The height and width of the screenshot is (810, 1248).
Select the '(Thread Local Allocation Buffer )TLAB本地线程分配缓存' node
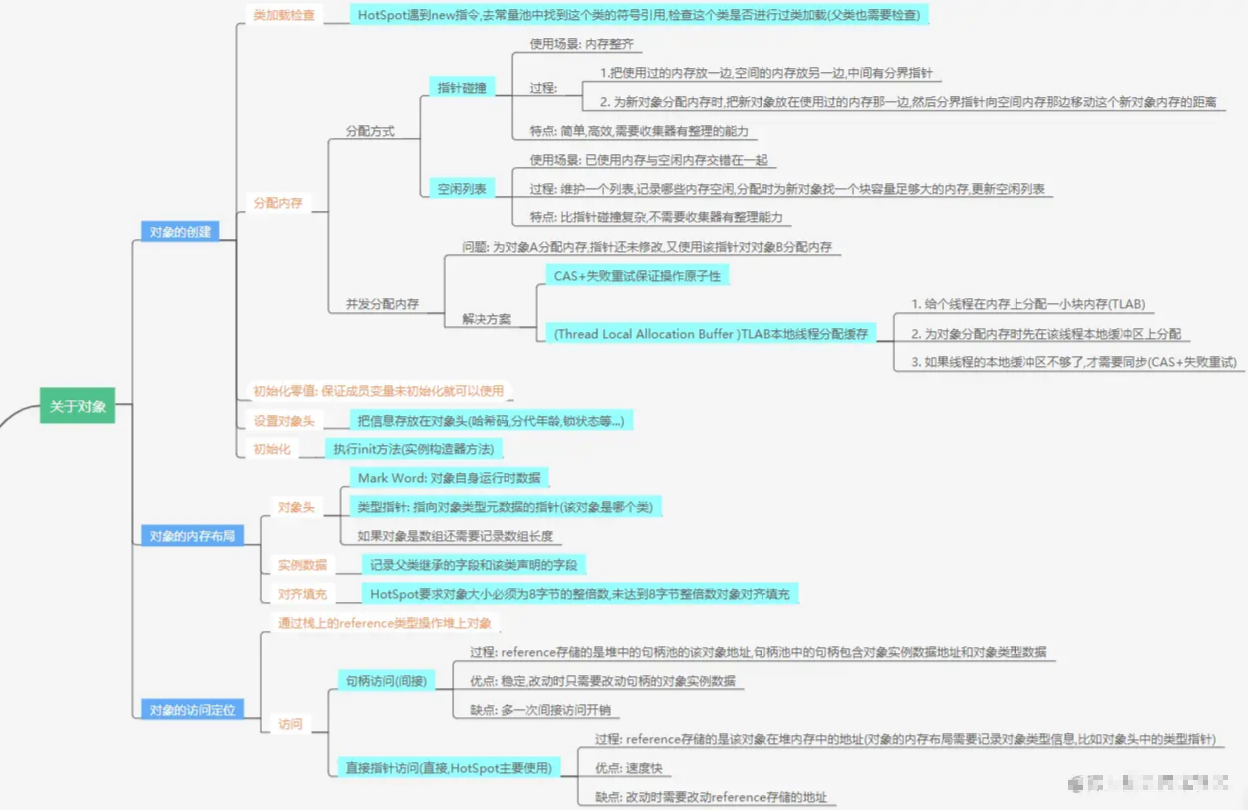tap(710, 334)
